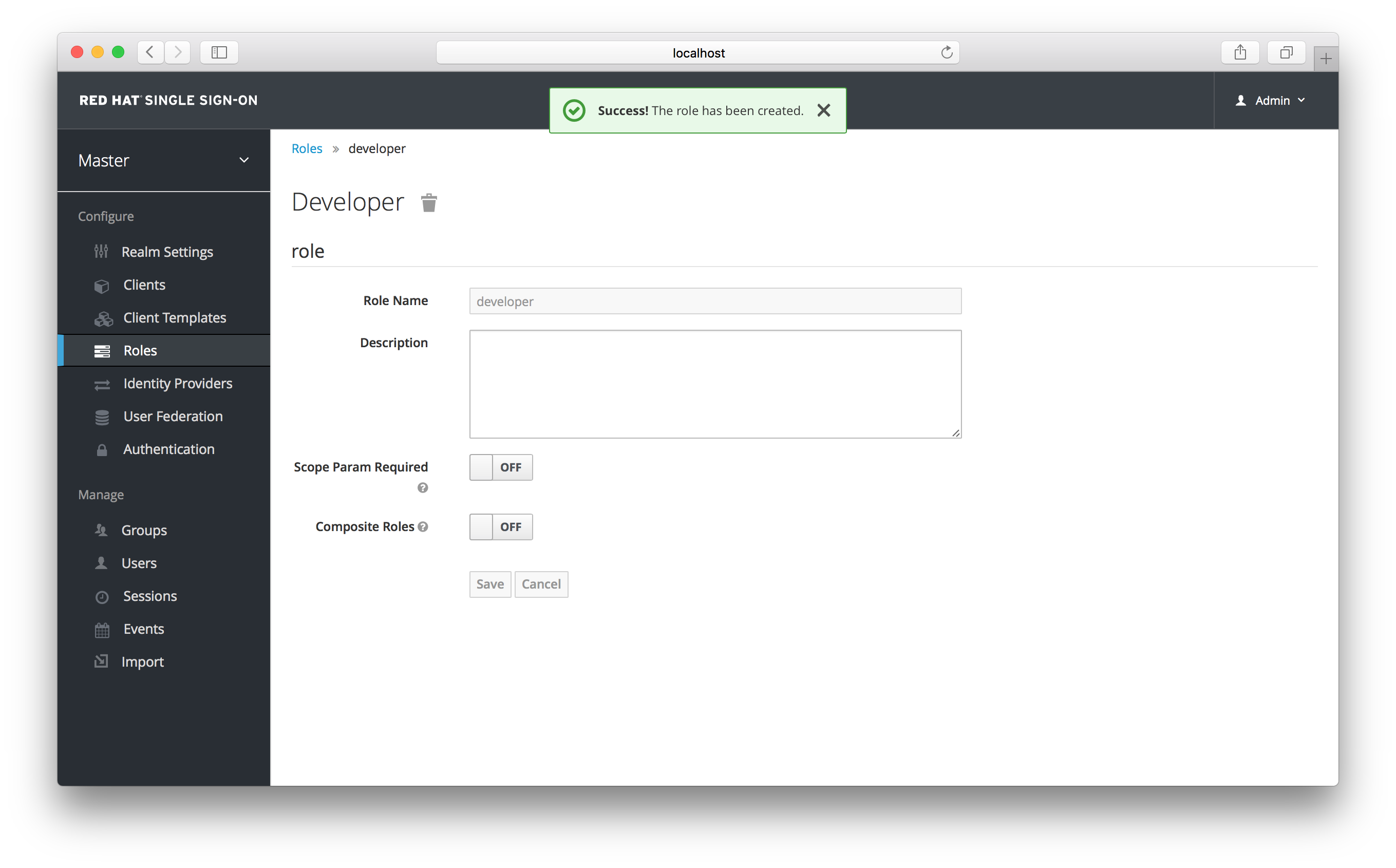The height and width of the screenshot is (868, 1396).
Task: Navigate to Client Templates section
Action: pos(175,317)
